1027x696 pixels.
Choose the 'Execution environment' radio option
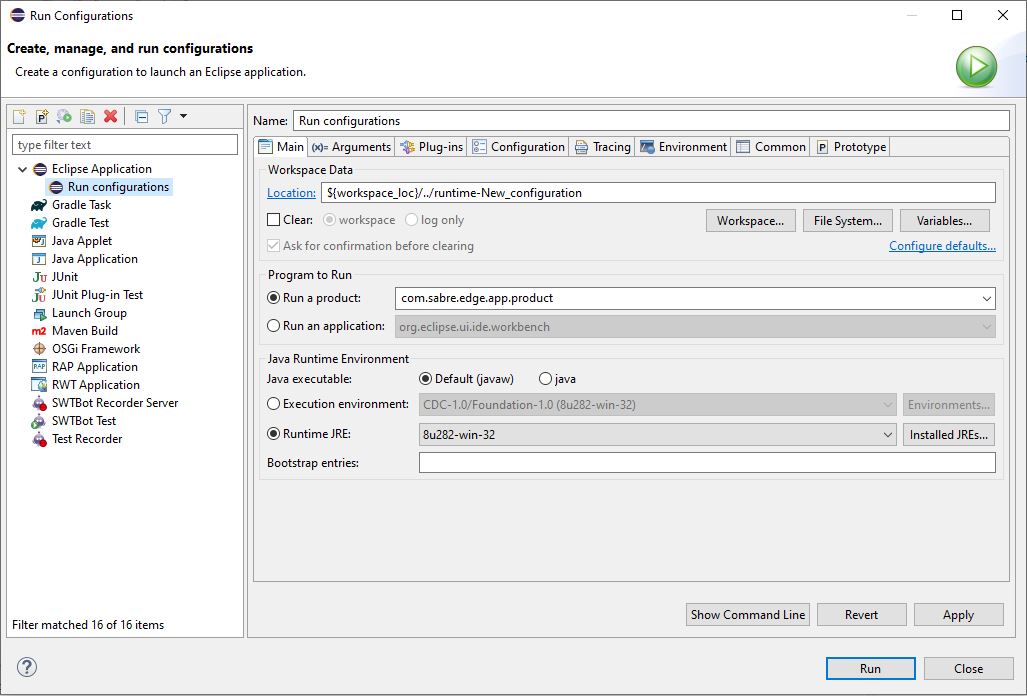(274, 404)
